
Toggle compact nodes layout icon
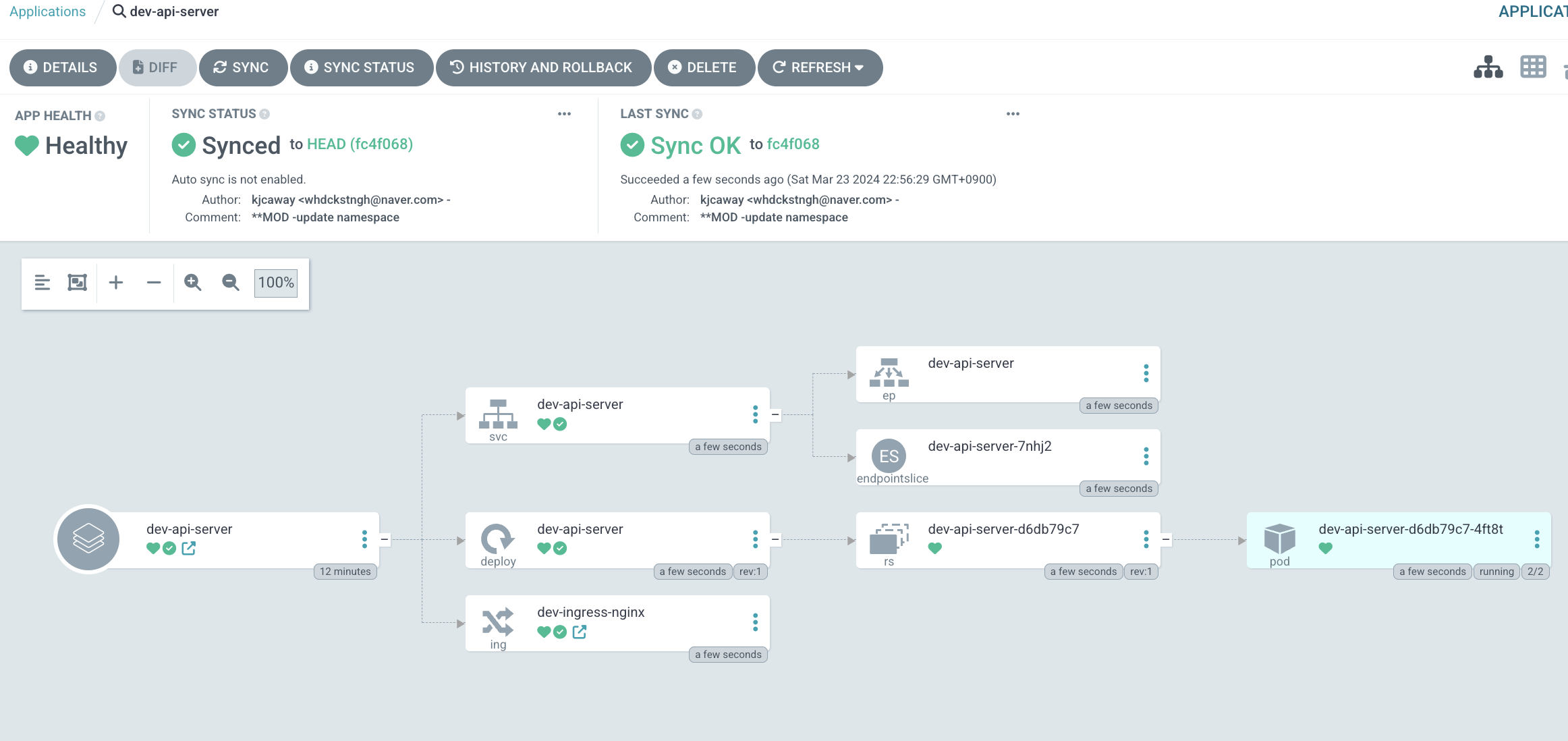tap(42, 283)
